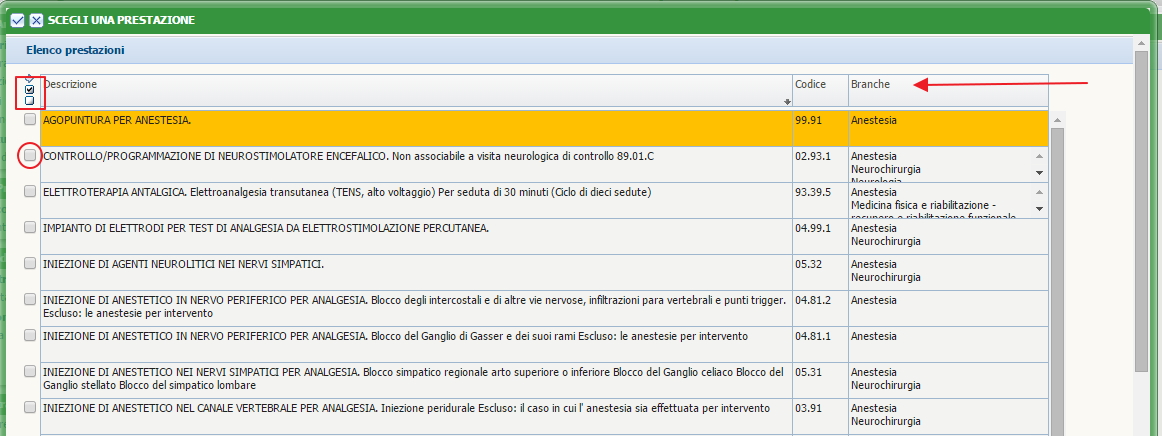Click the table's vertical scrollbar track
The height and width of the screenshot is (436, 1162).
[1056, 300]
